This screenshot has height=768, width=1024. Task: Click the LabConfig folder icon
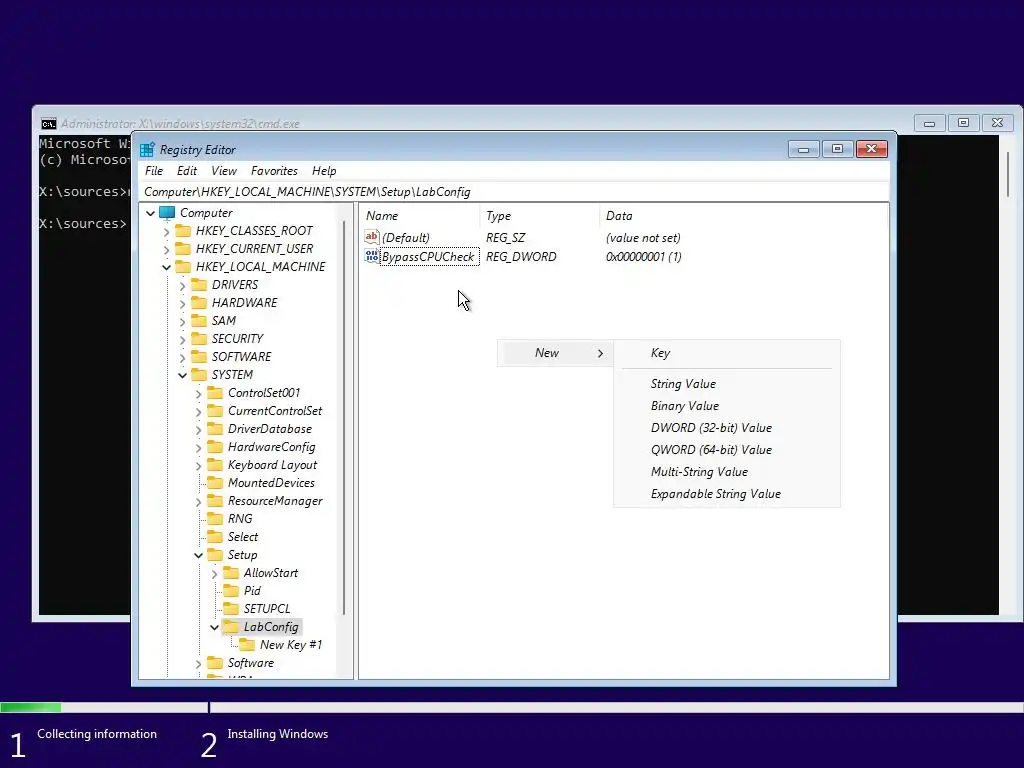point(231,627)
